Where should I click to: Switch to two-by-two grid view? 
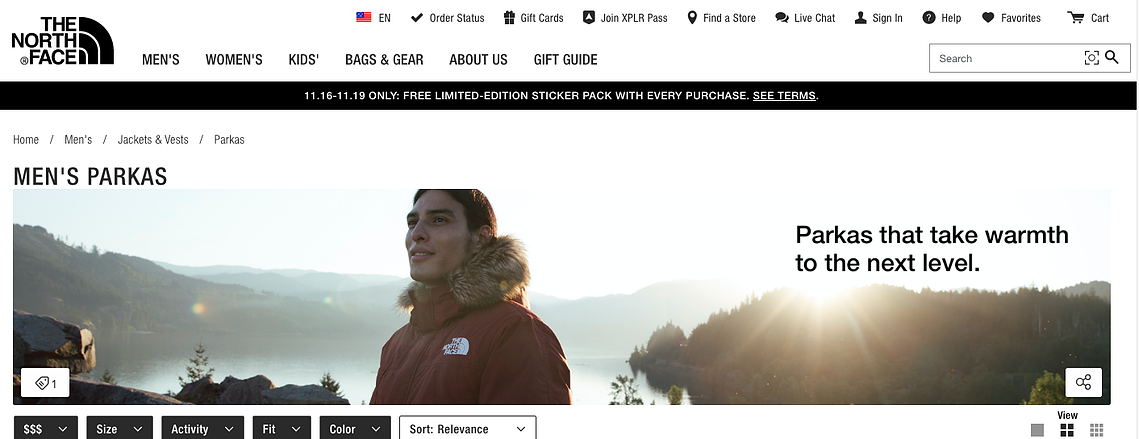pos(1067,430)
